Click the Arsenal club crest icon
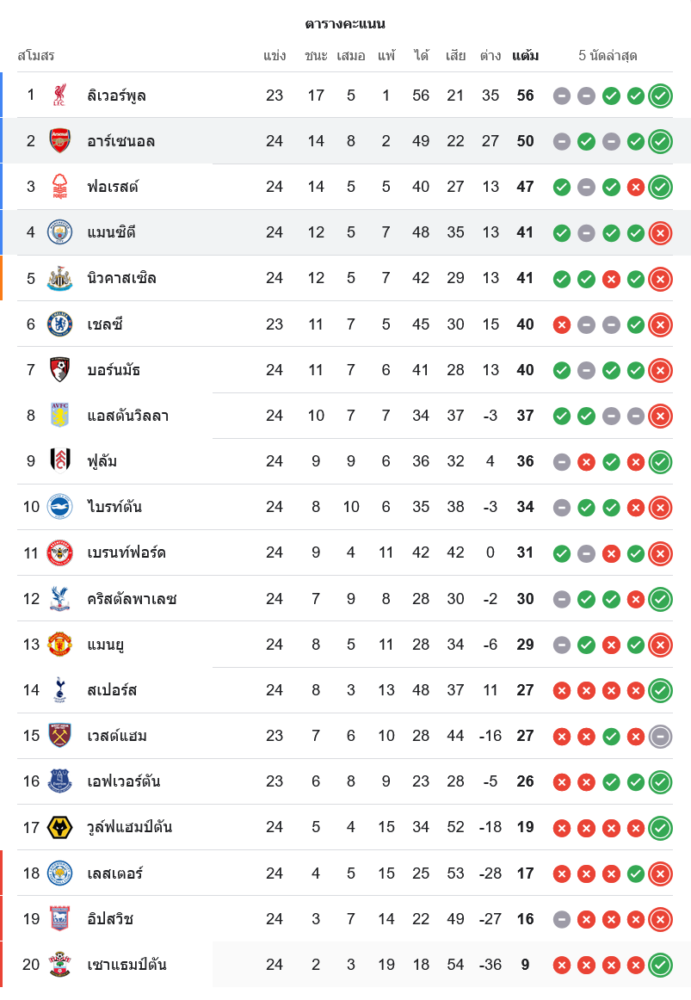The width and height of the screenshot is (691, 1000). click(x=60, y=141)
